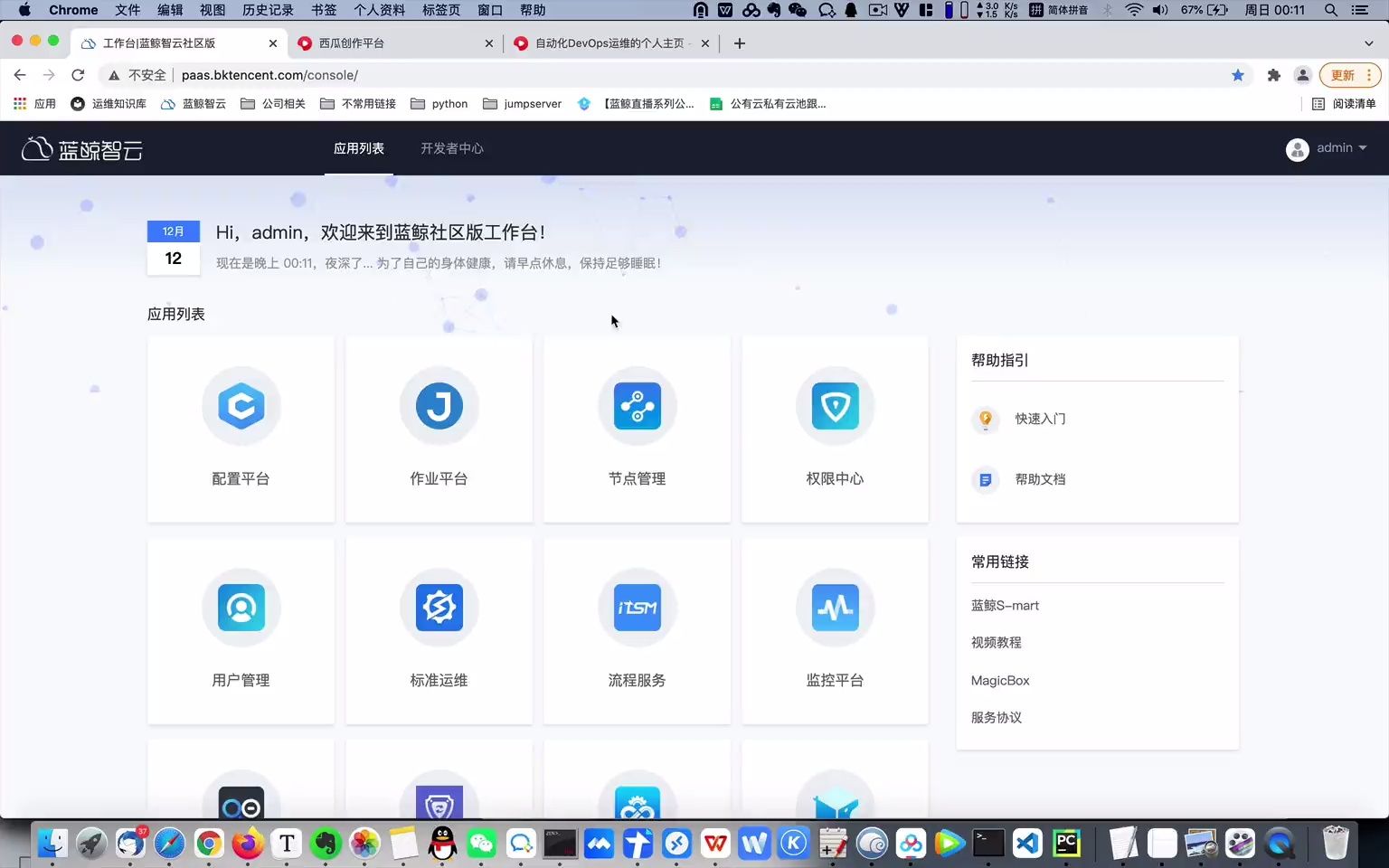Image resolution: width=1389 pixels, height=868 pixels.
Task: Open the 监控平台 app icon
Action: pos(835,608)
